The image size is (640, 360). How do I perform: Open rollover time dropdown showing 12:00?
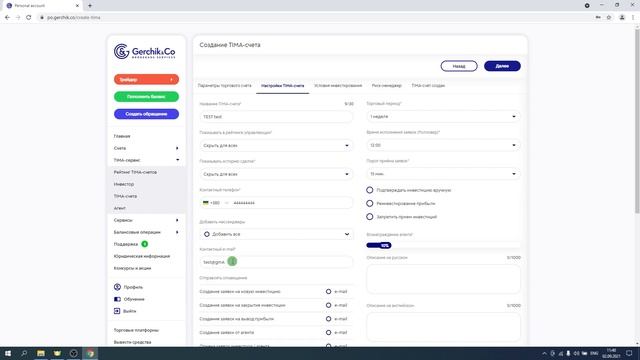coord(443,145)
